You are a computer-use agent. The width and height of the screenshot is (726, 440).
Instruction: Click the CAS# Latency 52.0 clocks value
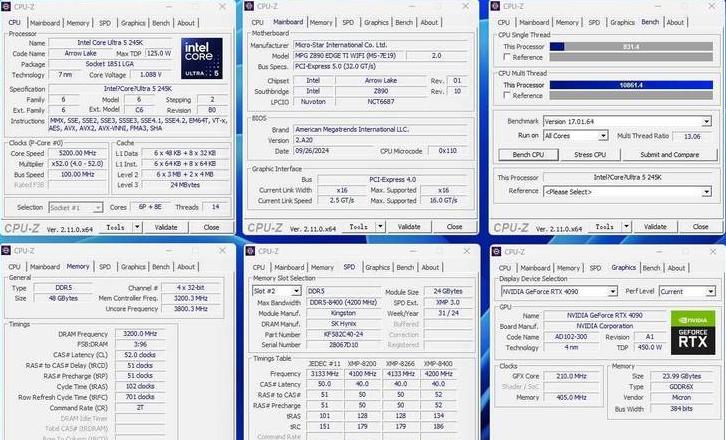pos(140,355)
